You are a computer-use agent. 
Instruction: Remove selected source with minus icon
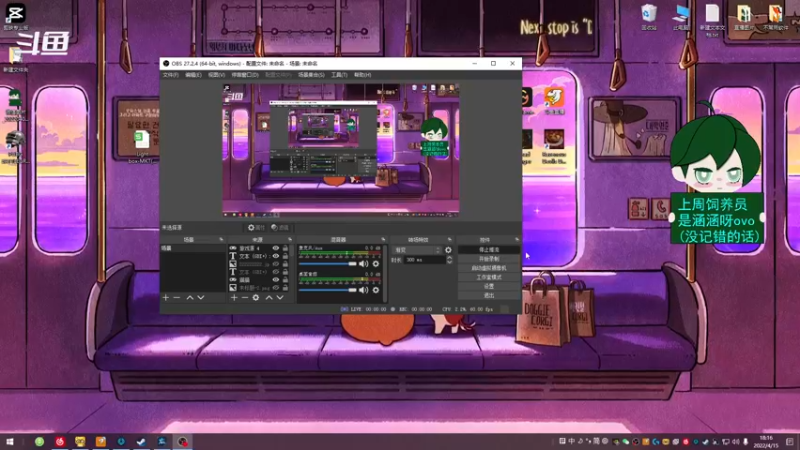245,297
